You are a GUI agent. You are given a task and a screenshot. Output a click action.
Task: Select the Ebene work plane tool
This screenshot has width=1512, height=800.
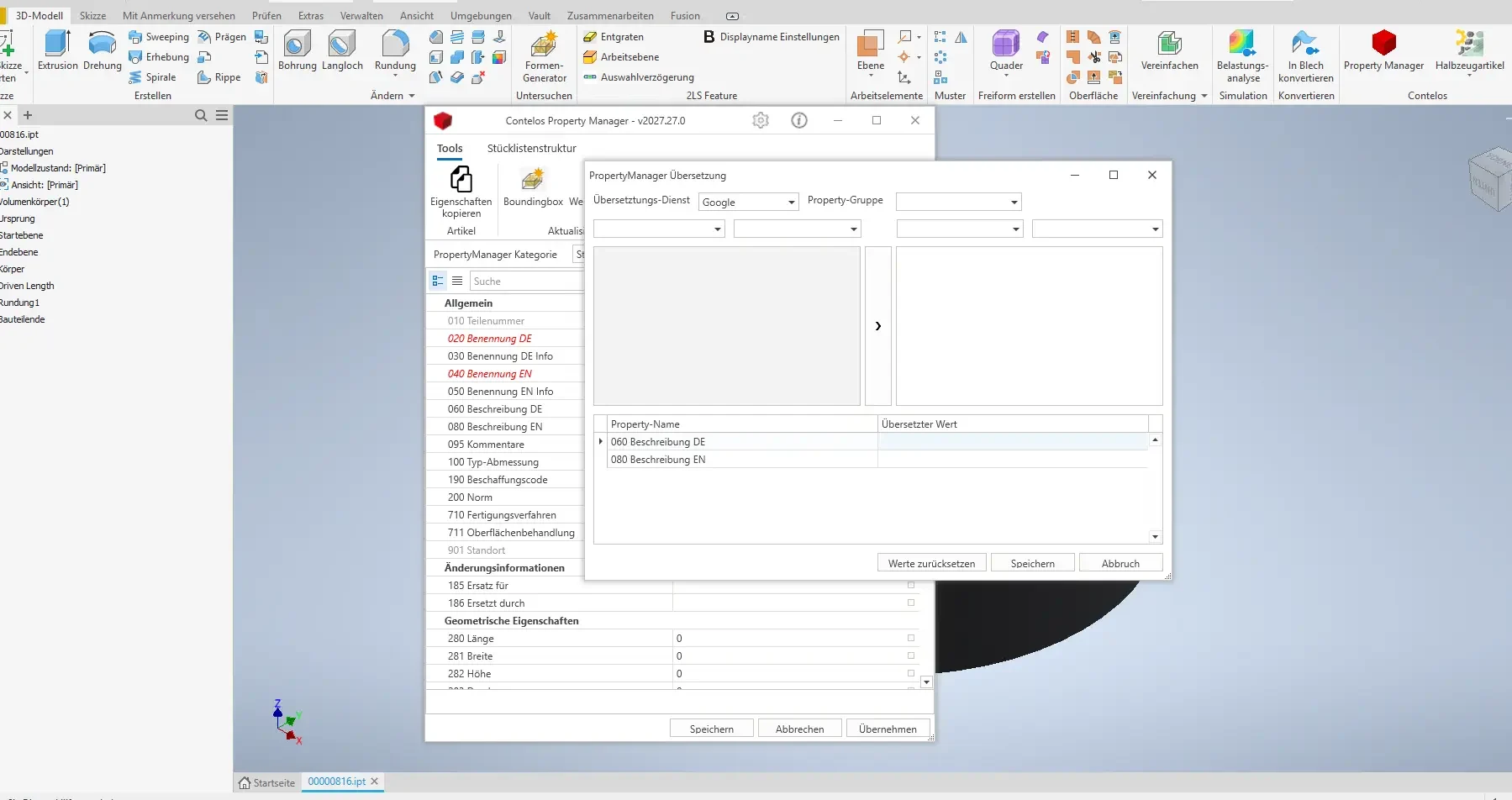pyautogui.click(x=871, y=52)
